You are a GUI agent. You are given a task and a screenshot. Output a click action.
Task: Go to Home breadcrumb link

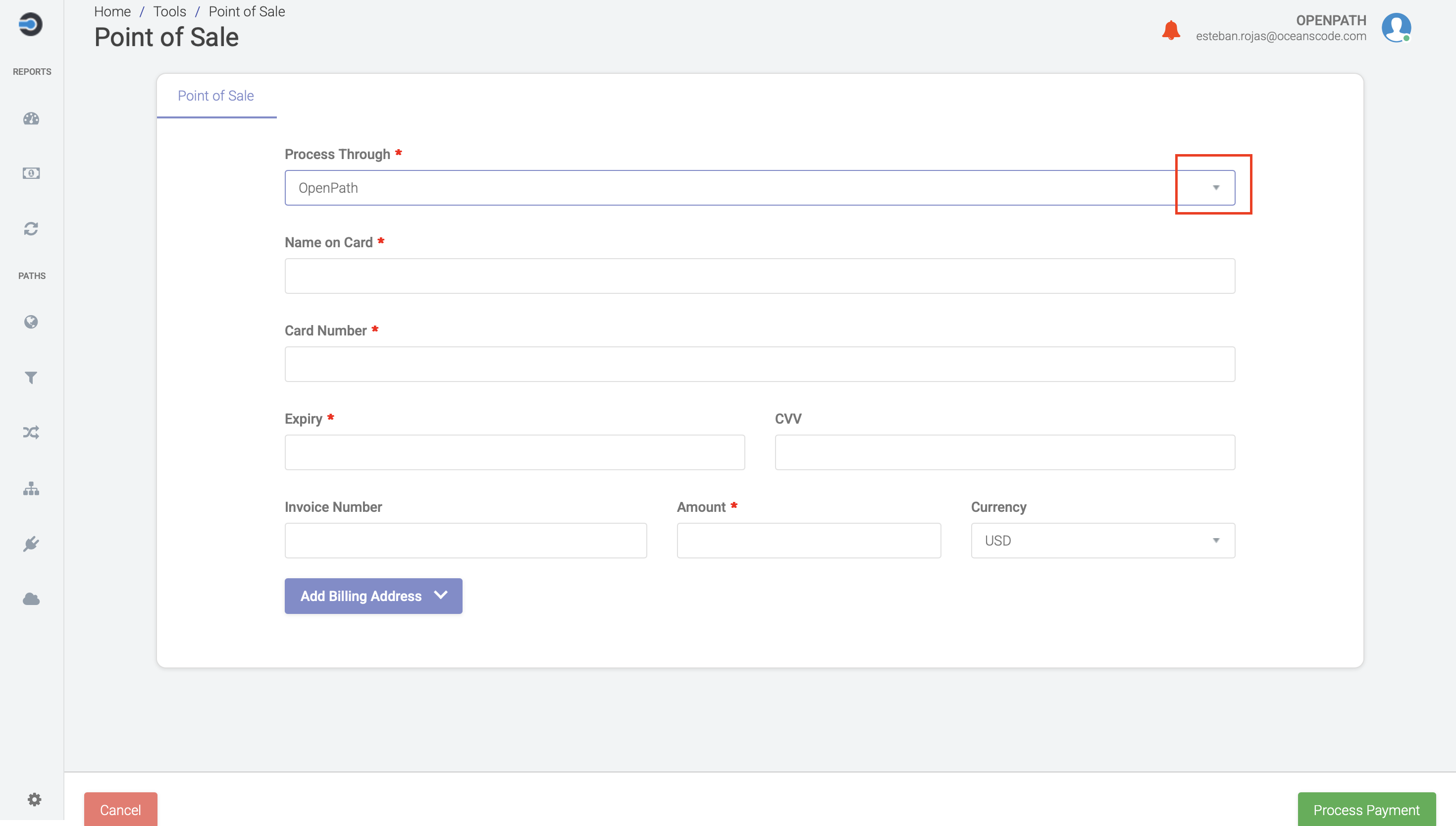click(x=112, y=11)
